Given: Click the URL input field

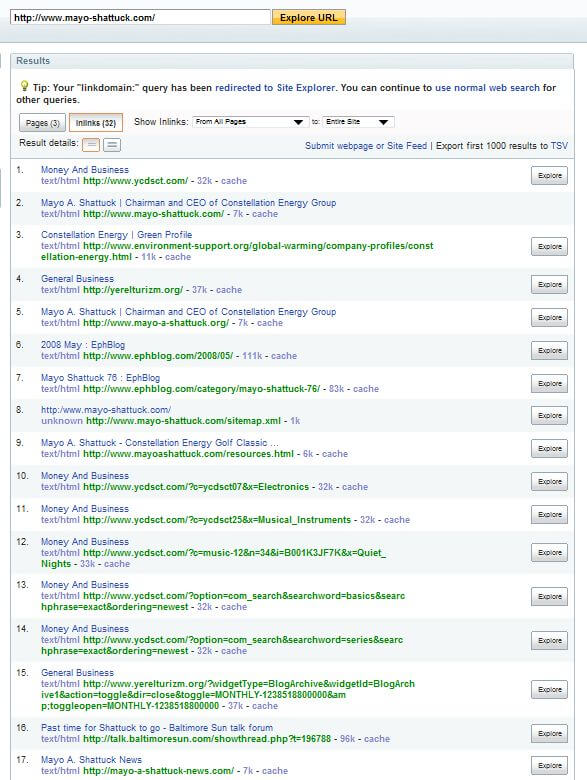Looking at the screenshot, I should pyautogui.click(x=140, y=17).
